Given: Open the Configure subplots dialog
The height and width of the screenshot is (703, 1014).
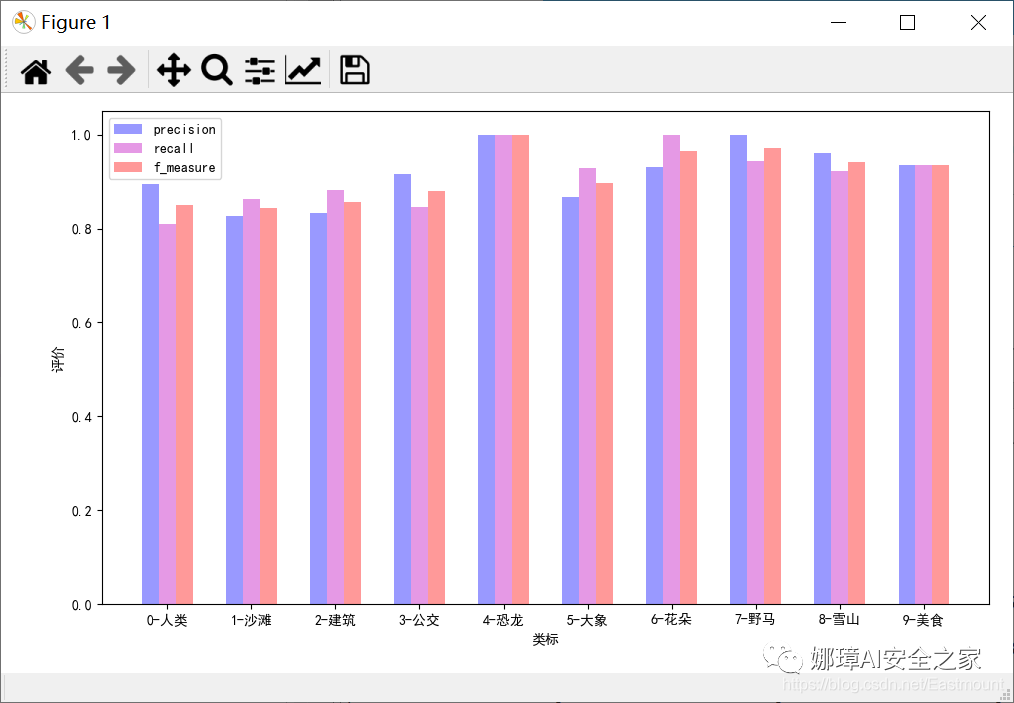Looking at the screenshot, I should pos(260,70).
